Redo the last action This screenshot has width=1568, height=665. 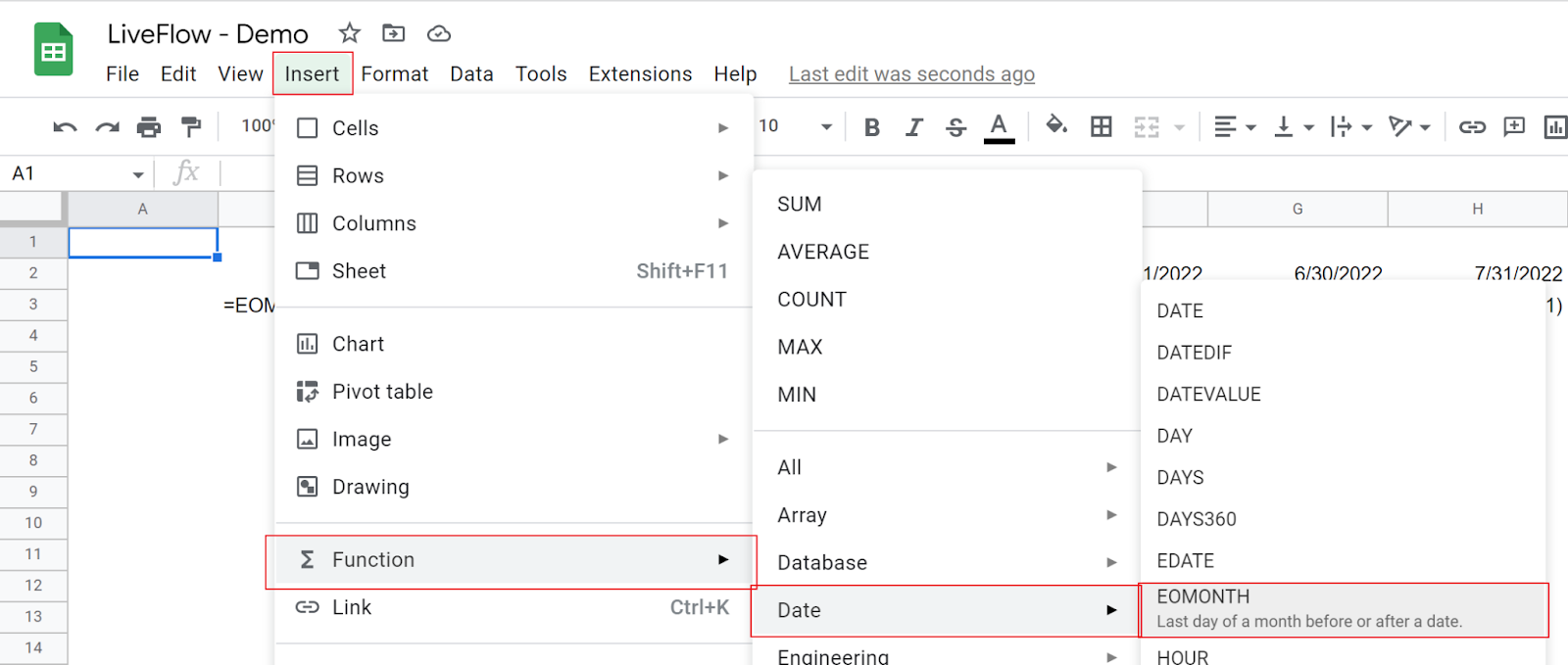click(x=107, y=126)
